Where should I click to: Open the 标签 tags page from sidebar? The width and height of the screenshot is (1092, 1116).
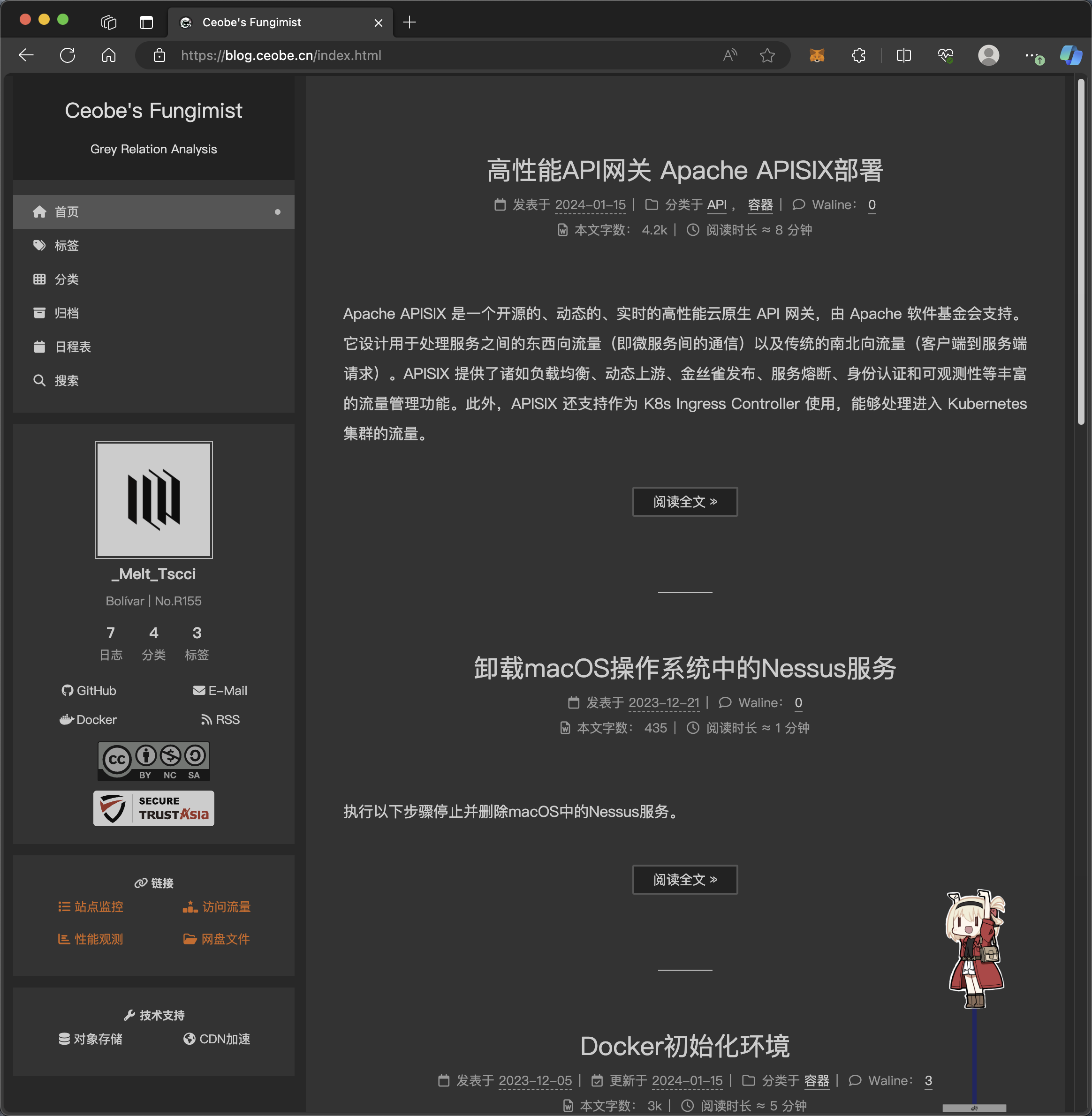pos(67,245)
